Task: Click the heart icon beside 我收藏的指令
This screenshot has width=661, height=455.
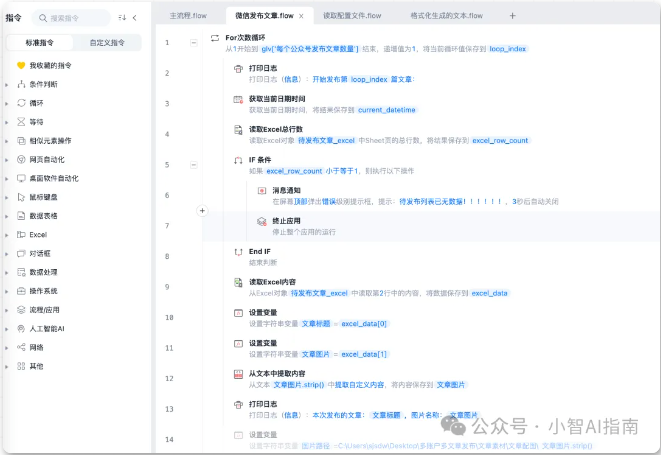Action: [21, 65]
